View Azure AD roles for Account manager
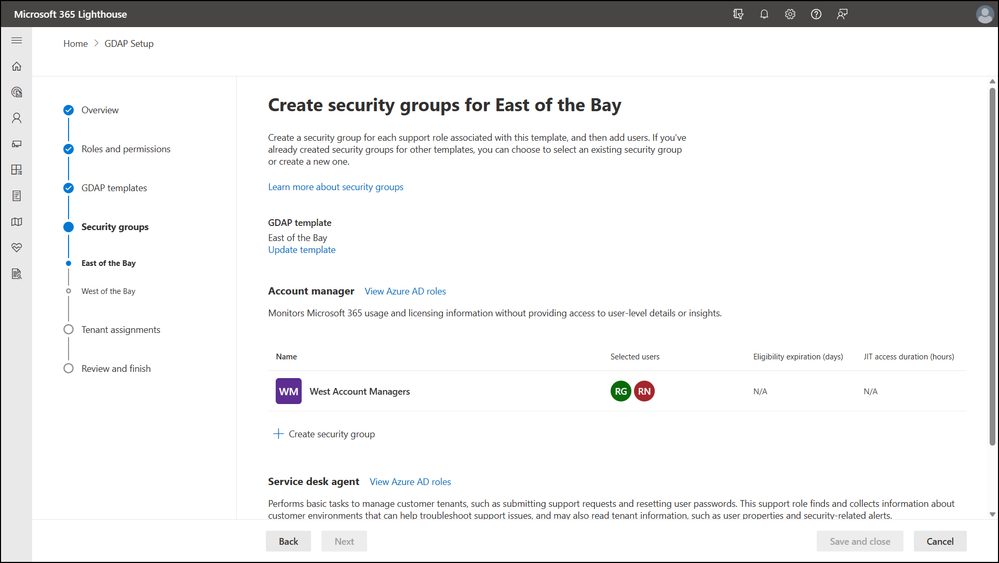Viewport: 999px width, 563px height. tap(405, 291)
